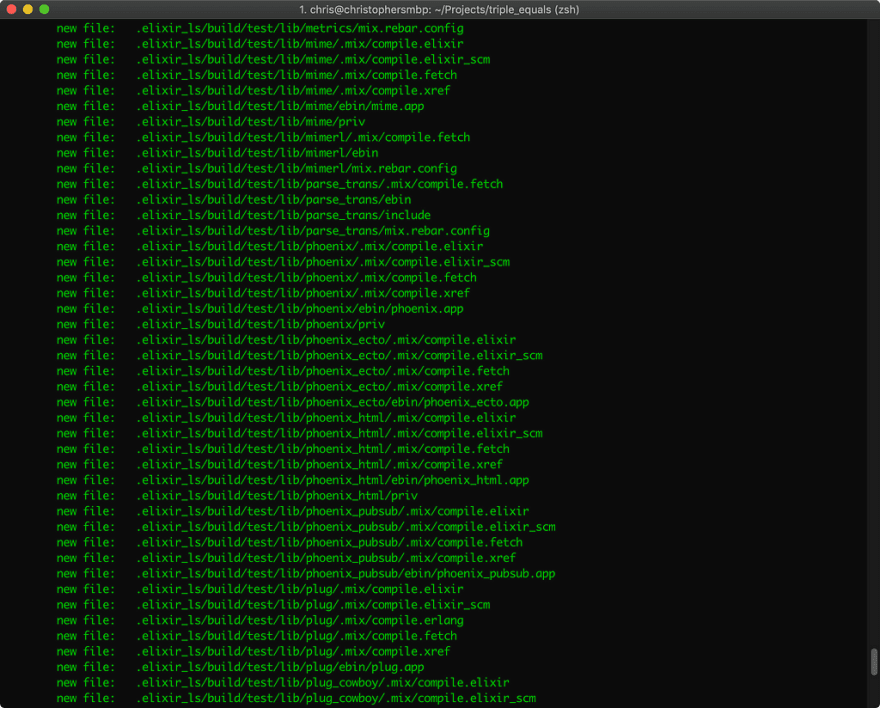The image size is (880, 708).
Task: Click the phoenix_ecto/.mix/compile.elixir_scm line
Action: (x=300, y=356)
